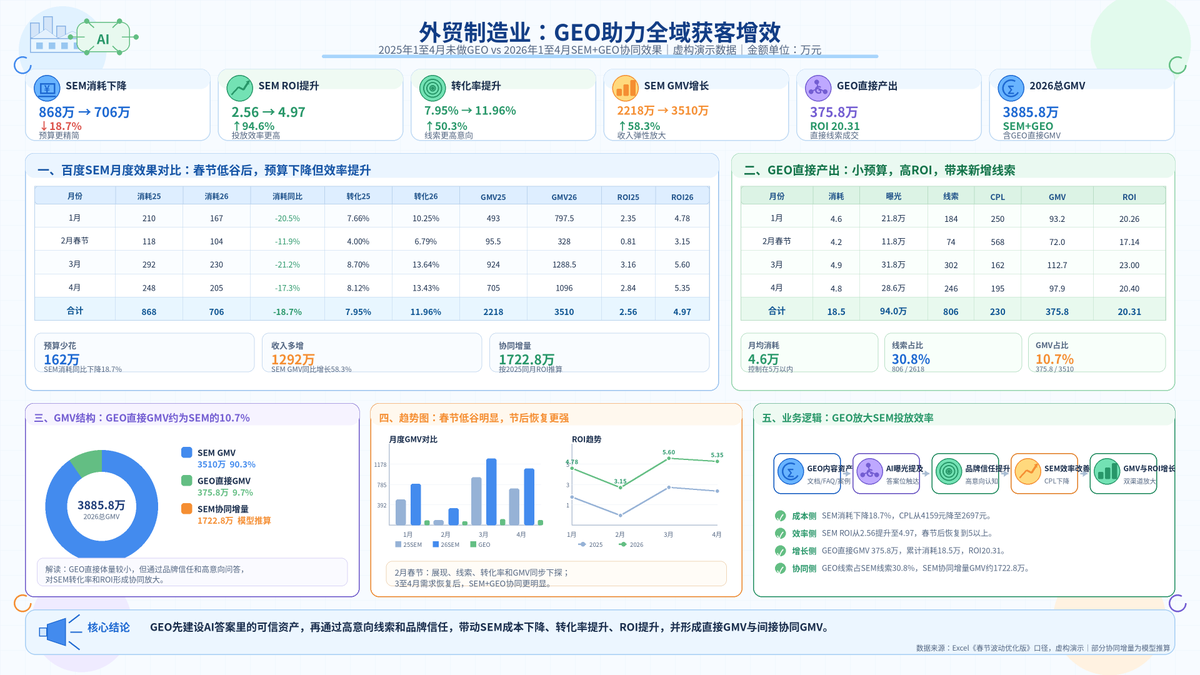This screenshot has height=675, width=1200.
Task: Click the main title 外贸制造业:GEO助力全域获客增效
Action: 600,30
